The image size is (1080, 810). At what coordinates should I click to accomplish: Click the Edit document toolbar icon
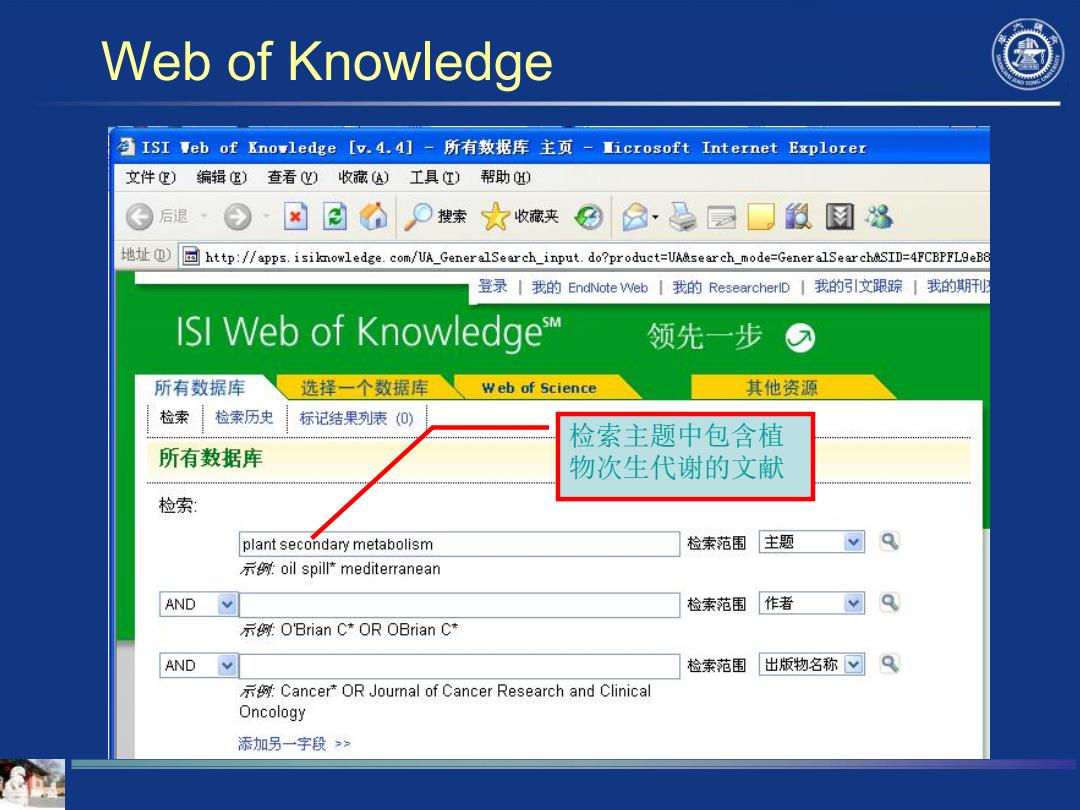722,217
